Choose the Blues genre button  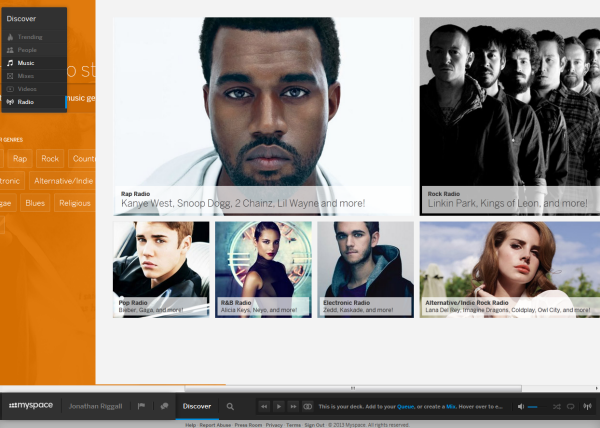click(35, 203)
